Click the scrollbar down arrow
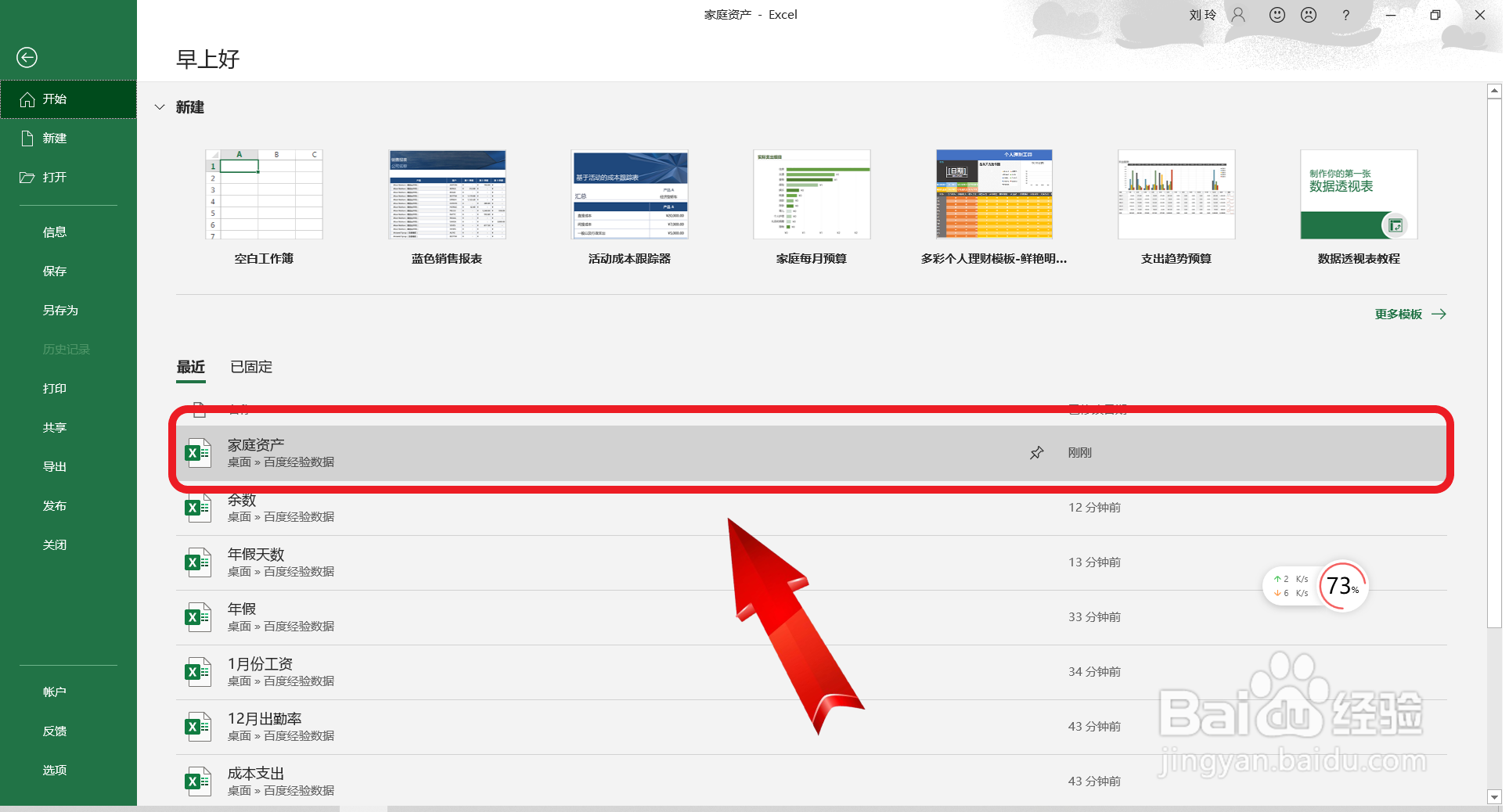 (x=1494, y=797)
